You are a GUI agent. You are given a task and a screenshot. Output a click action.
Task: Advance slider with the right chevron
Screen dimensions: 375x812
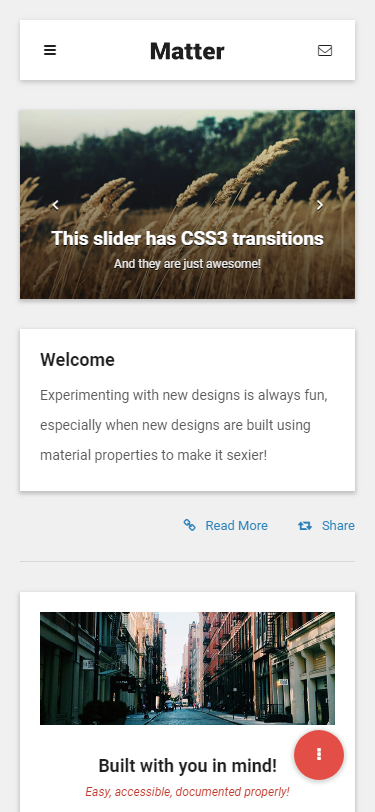pyautogui.click(x=320, y=205)
